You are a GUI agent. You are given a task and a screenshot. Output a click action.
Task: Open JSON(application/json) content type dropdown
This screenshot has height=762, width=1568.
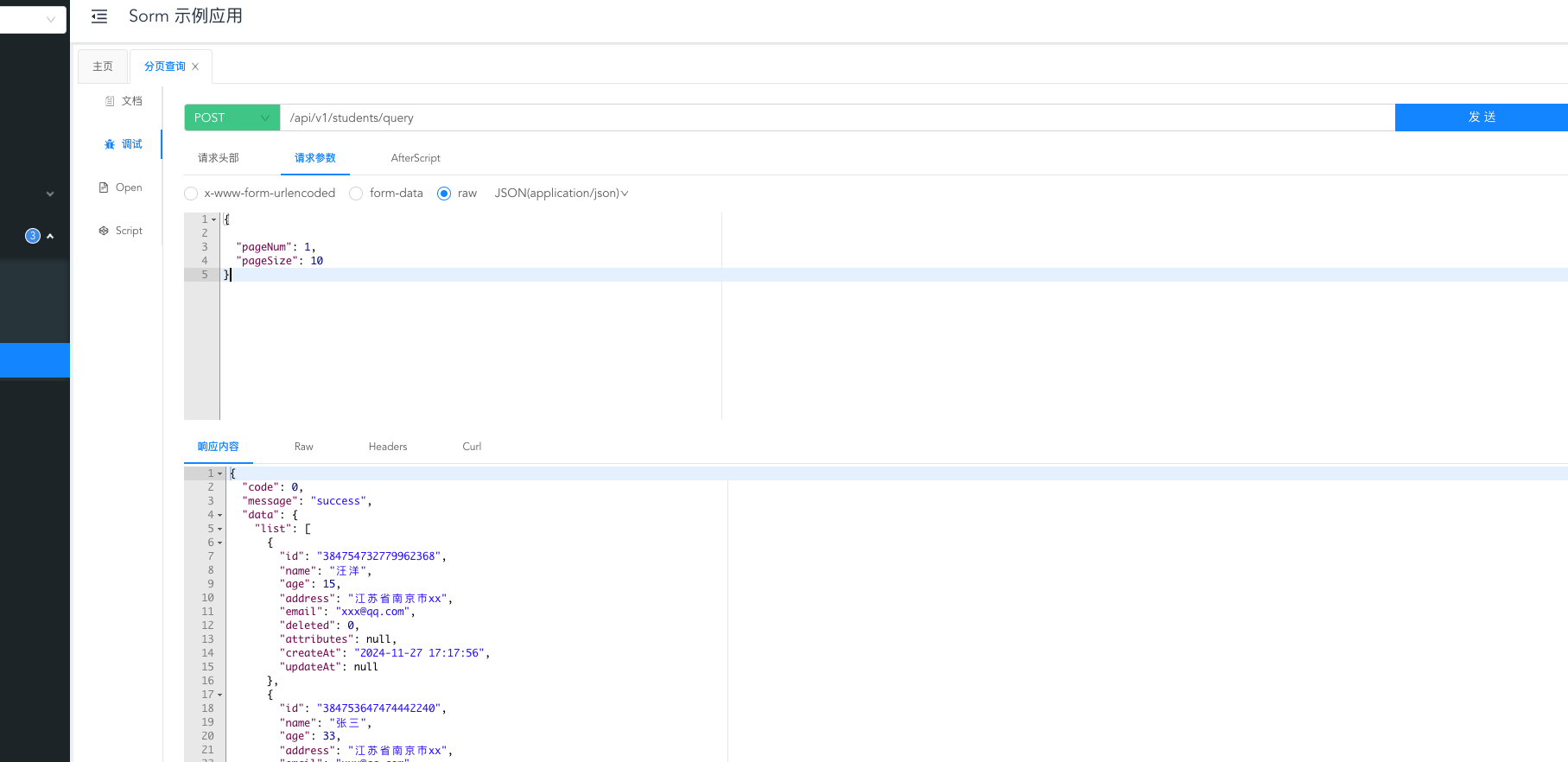click(561, 194)
